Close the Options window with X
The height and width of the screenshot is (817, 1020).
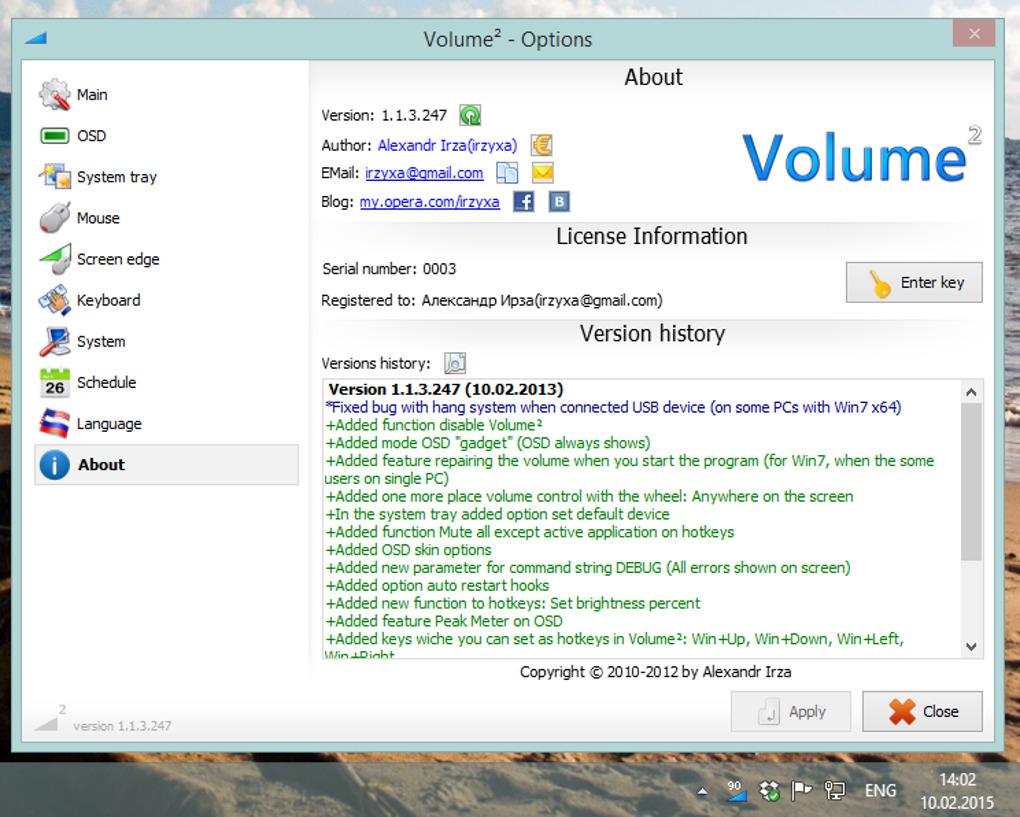(974, 33)
